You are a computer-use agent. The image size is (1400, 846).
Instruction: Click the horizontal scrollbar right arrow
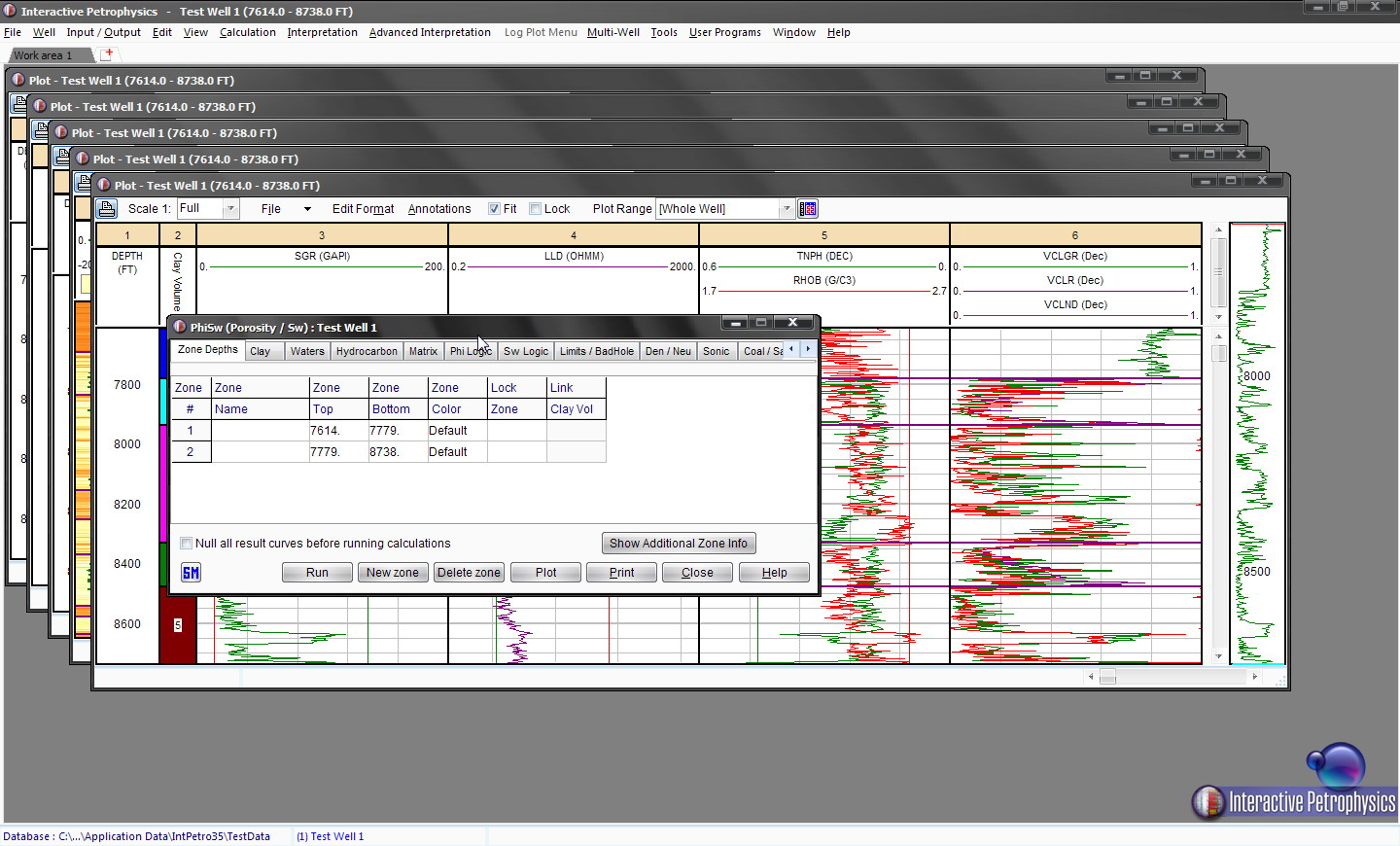(1255, 677)
